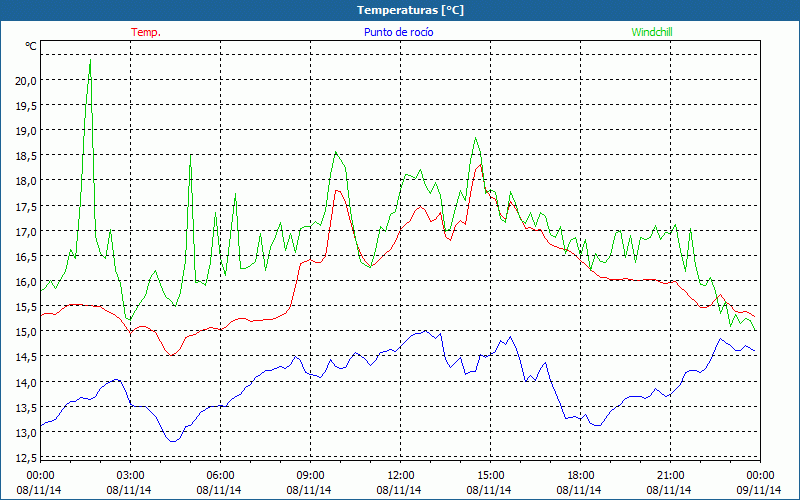
Task: Click the '18,5' y-axis value
Action: pos(26,155)
